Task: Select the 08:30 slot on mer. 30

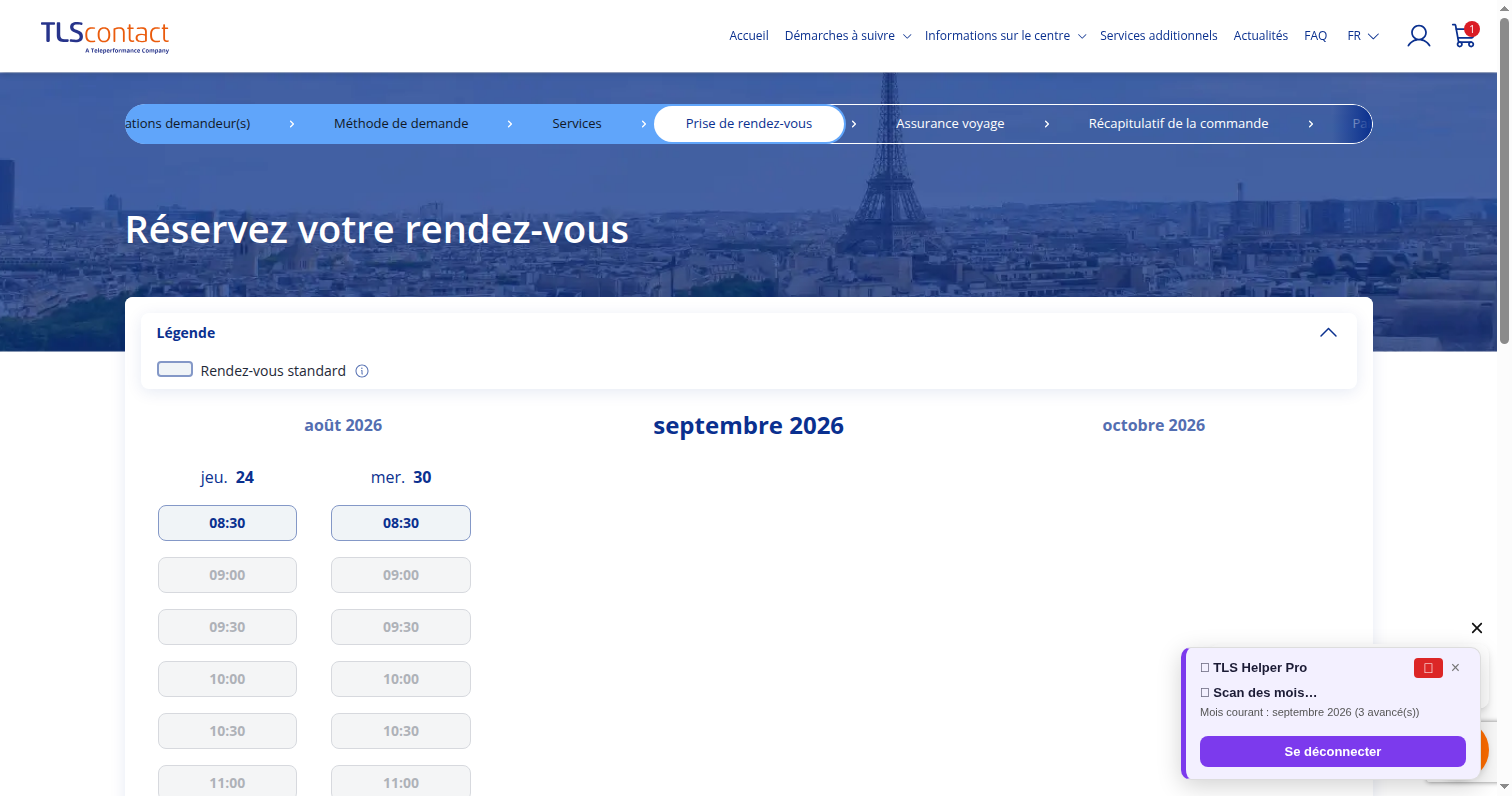Action: [x=401, y=523]
